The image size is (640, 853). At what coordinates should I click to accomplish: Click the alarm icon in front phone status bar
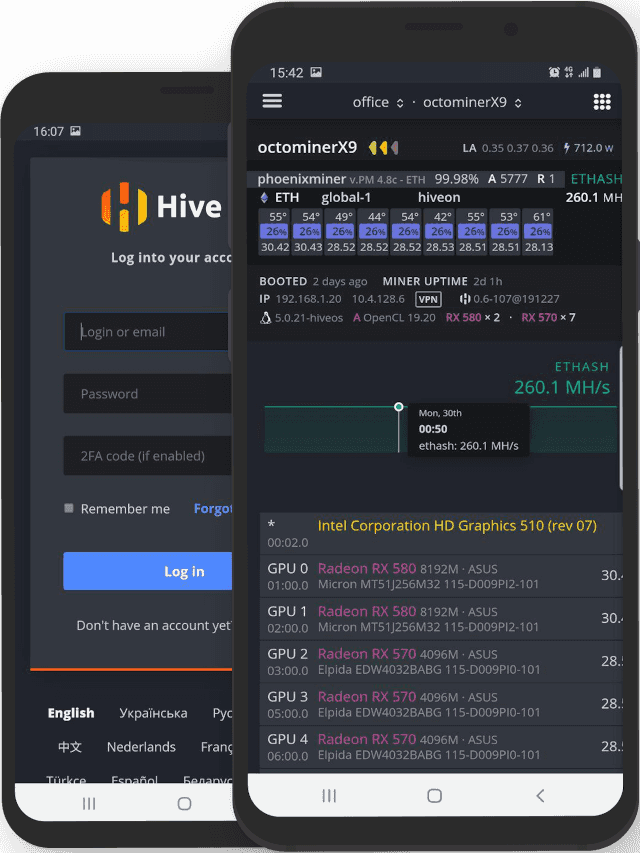pyautogui.click(x=555, y=72)
